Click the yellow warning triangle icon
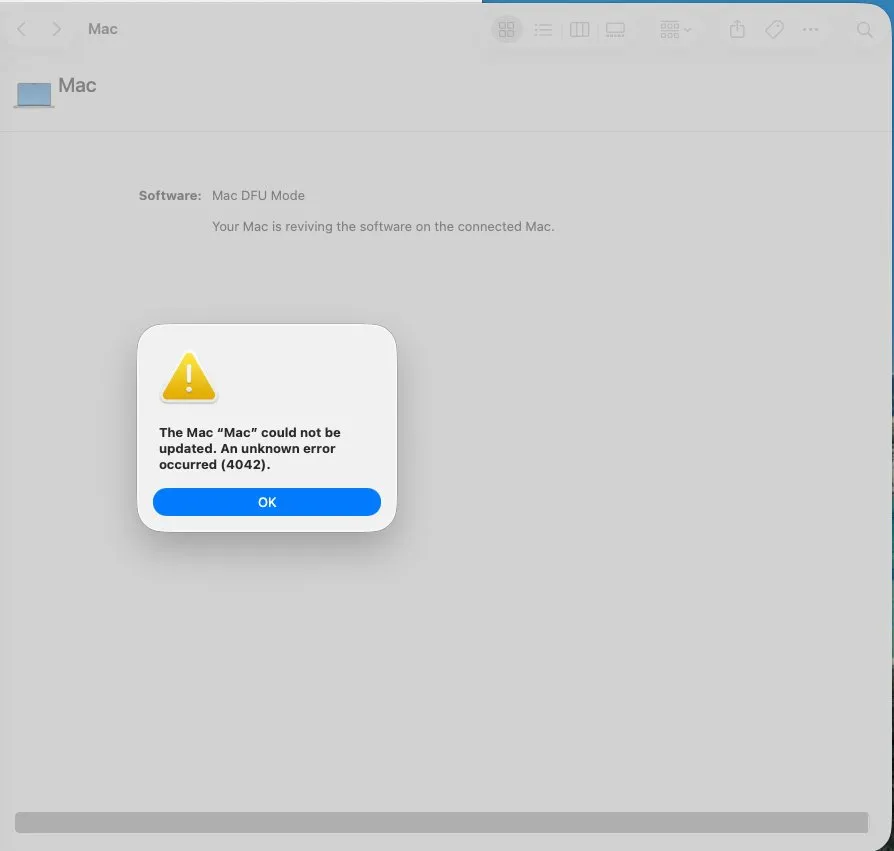Screen dimensions: 894x851 click(189, 377)
